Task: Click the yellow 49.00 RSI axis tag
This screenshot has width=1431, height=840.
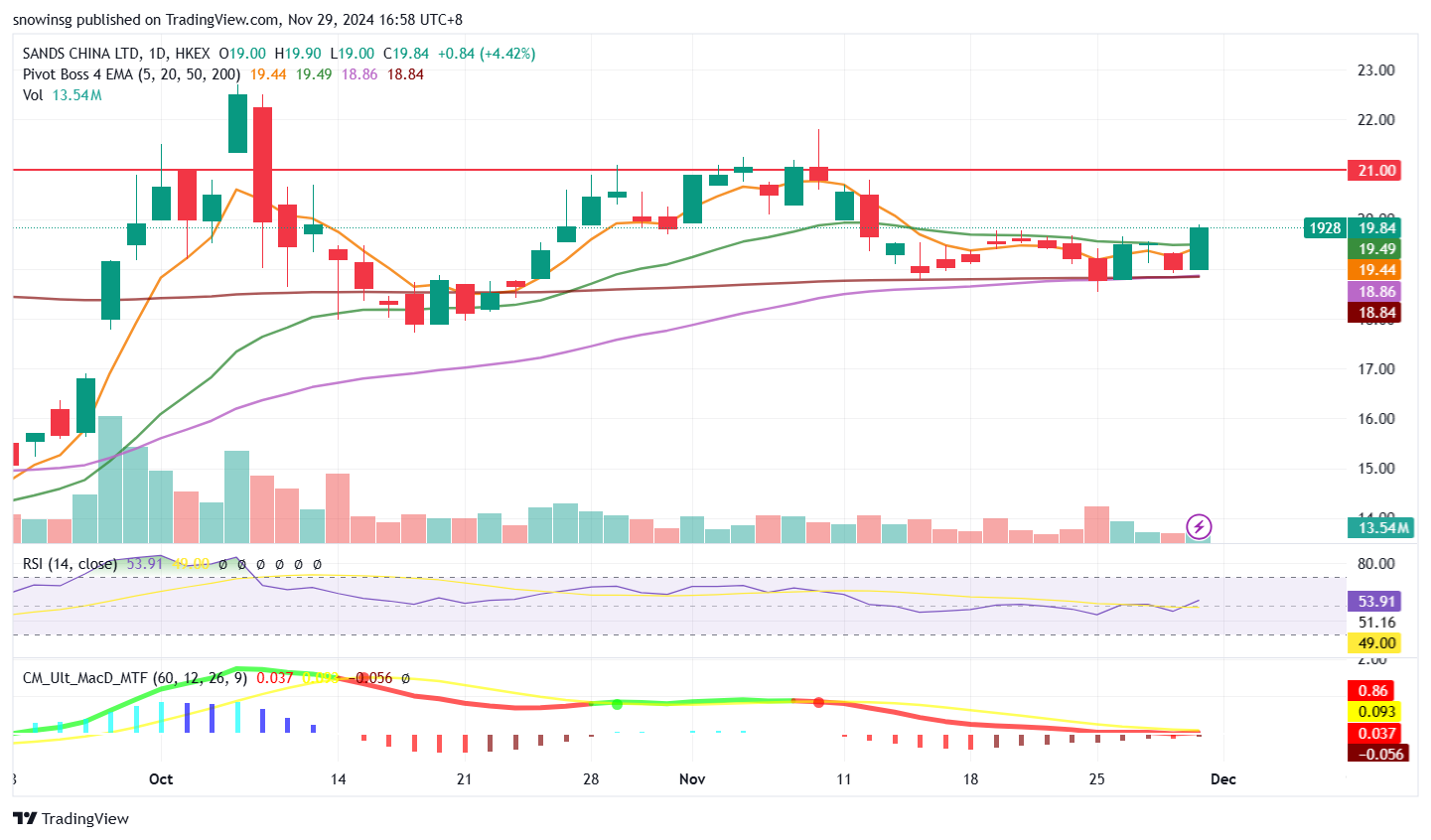Action: point(1376,642)
